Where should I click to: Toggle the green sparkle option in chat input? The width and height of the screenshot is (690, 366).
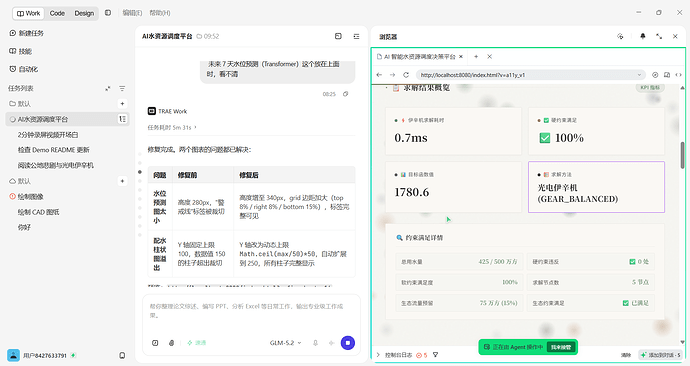196,343
